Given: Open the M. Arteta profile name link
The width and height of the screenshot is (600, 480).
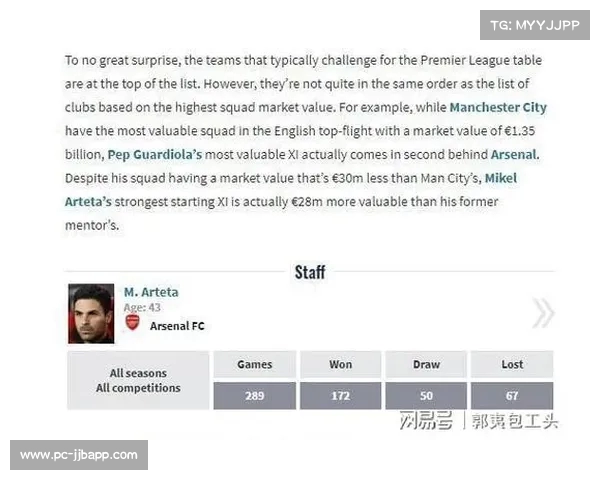Looking at the screenshot, I should [x=151, y=292].
